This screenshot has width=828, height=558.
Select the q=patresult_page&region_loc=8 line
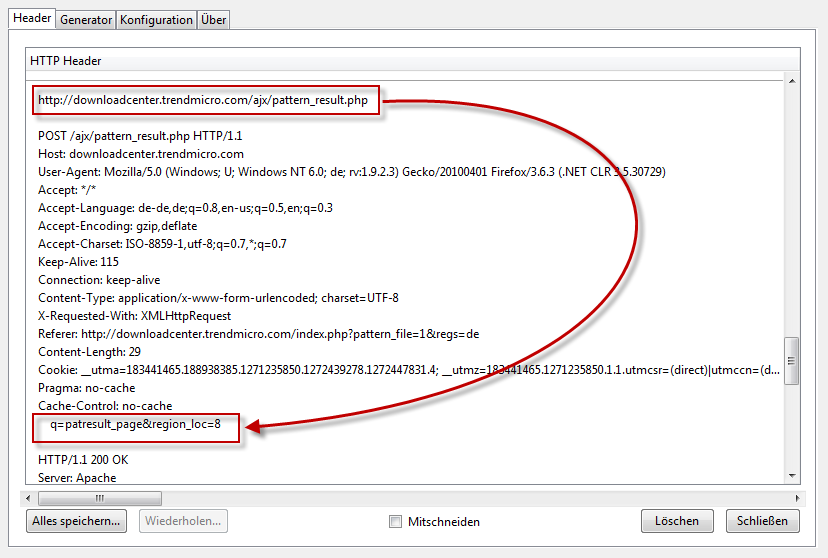pos(135,424)
